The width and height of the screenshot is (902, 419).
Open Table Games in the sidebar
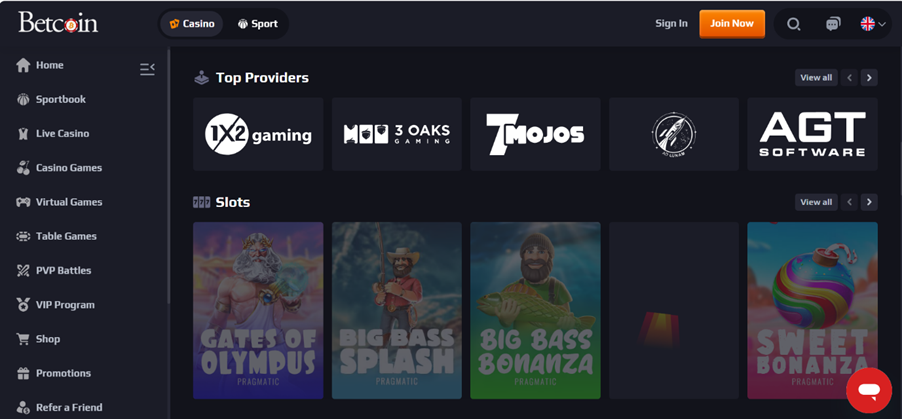(x=66, y=237)
